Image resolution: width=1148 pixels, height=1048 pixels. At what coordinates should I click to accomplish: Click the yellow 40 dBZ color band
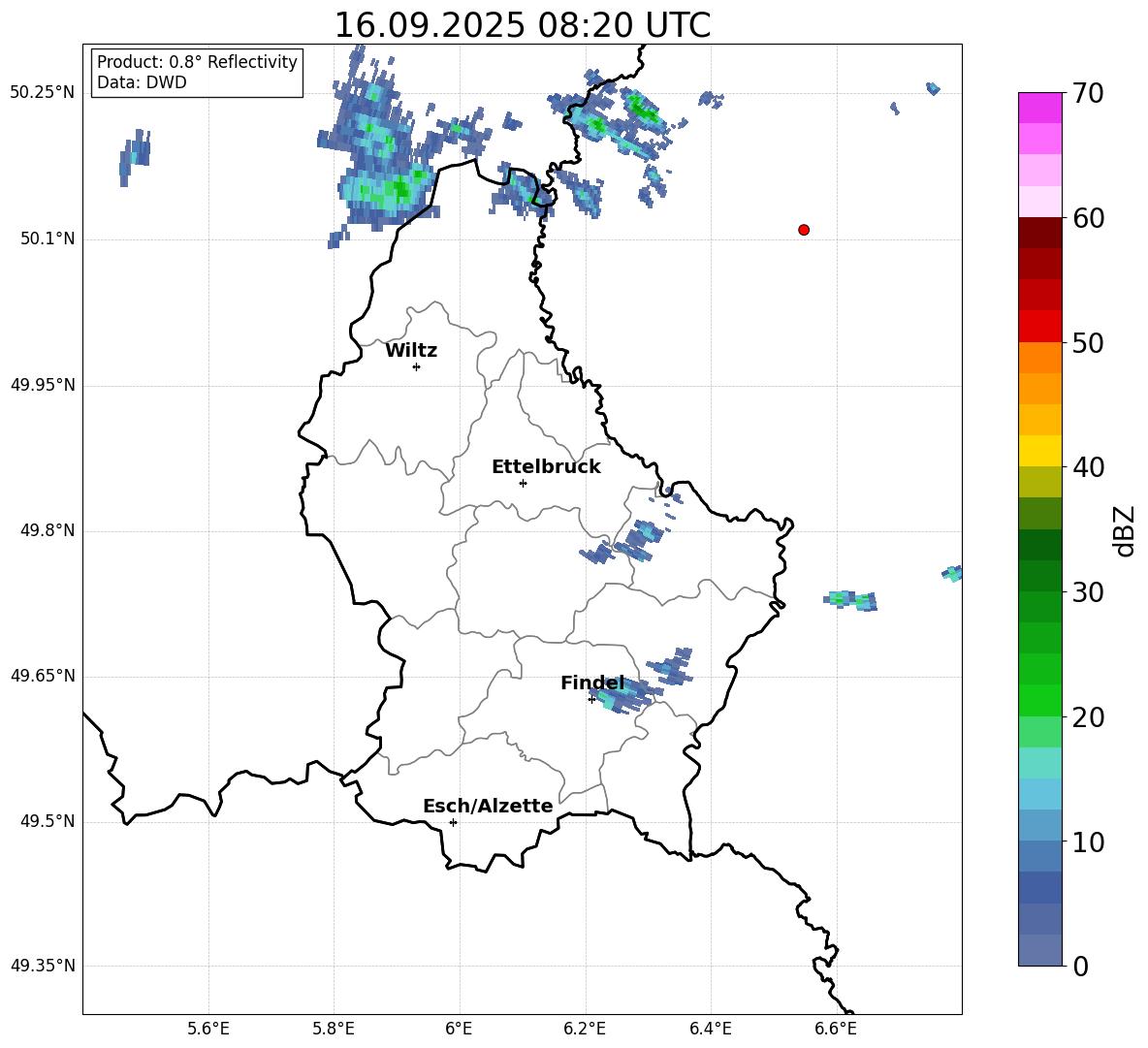(1040, 451)
